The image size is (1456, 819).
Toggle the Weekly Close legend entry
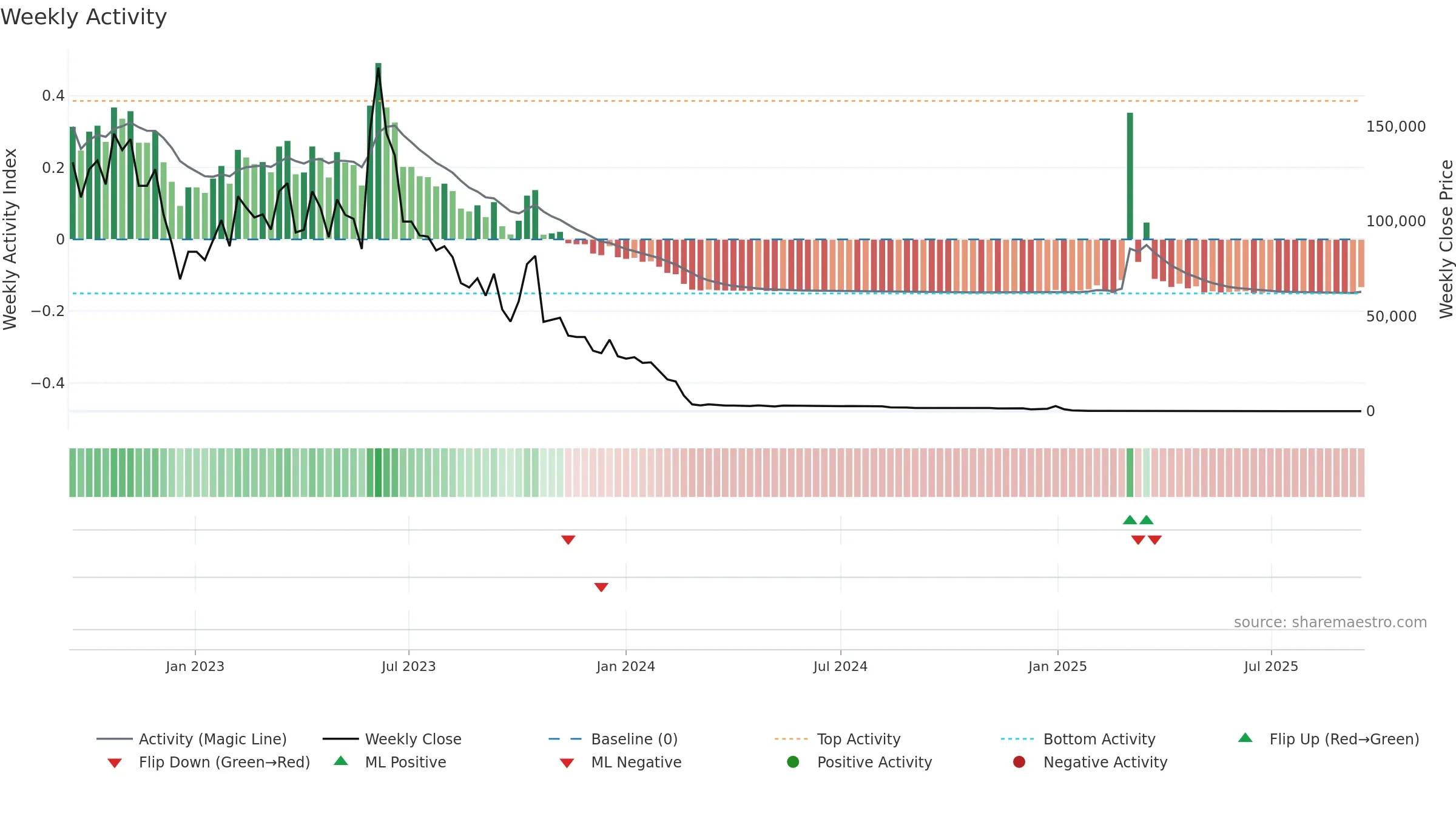pyautogui.click(x=392, y=739)
